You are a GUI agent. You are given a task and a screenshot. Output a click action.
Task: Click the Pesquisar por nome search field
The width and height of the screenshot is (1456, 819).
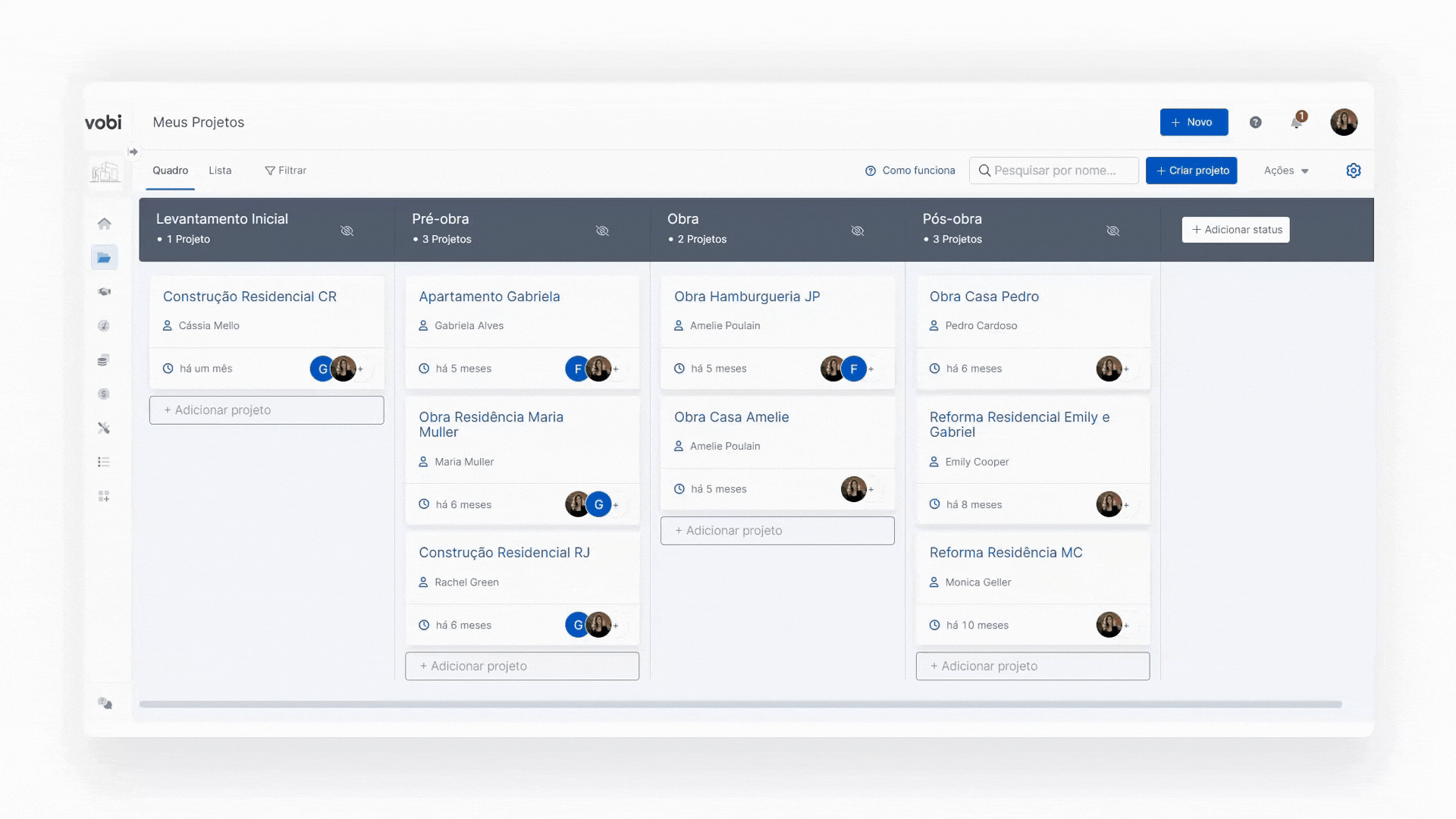[x=1054, y=171]
